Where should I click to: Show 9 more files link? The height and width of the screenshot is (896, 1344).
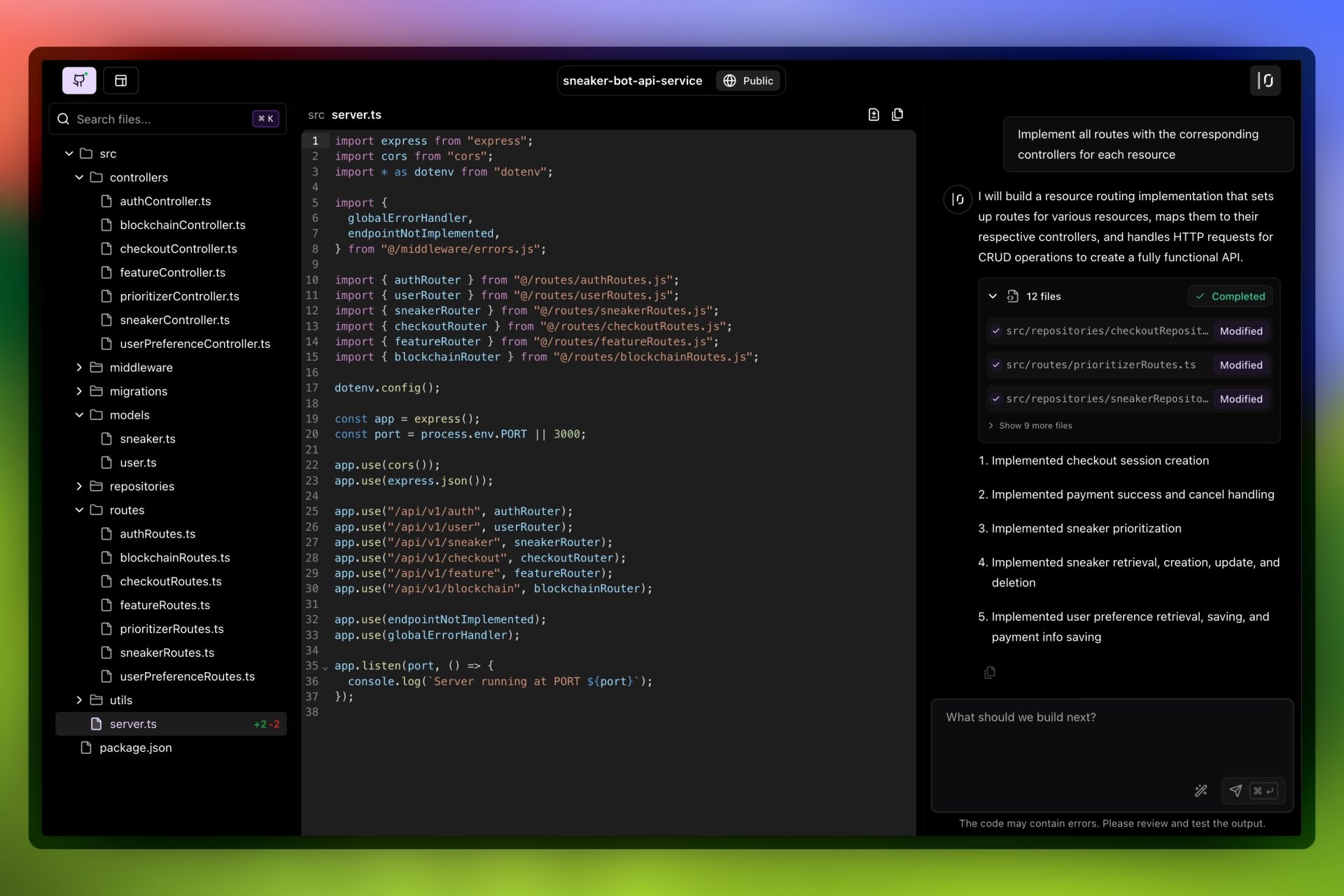[1035, 426]
